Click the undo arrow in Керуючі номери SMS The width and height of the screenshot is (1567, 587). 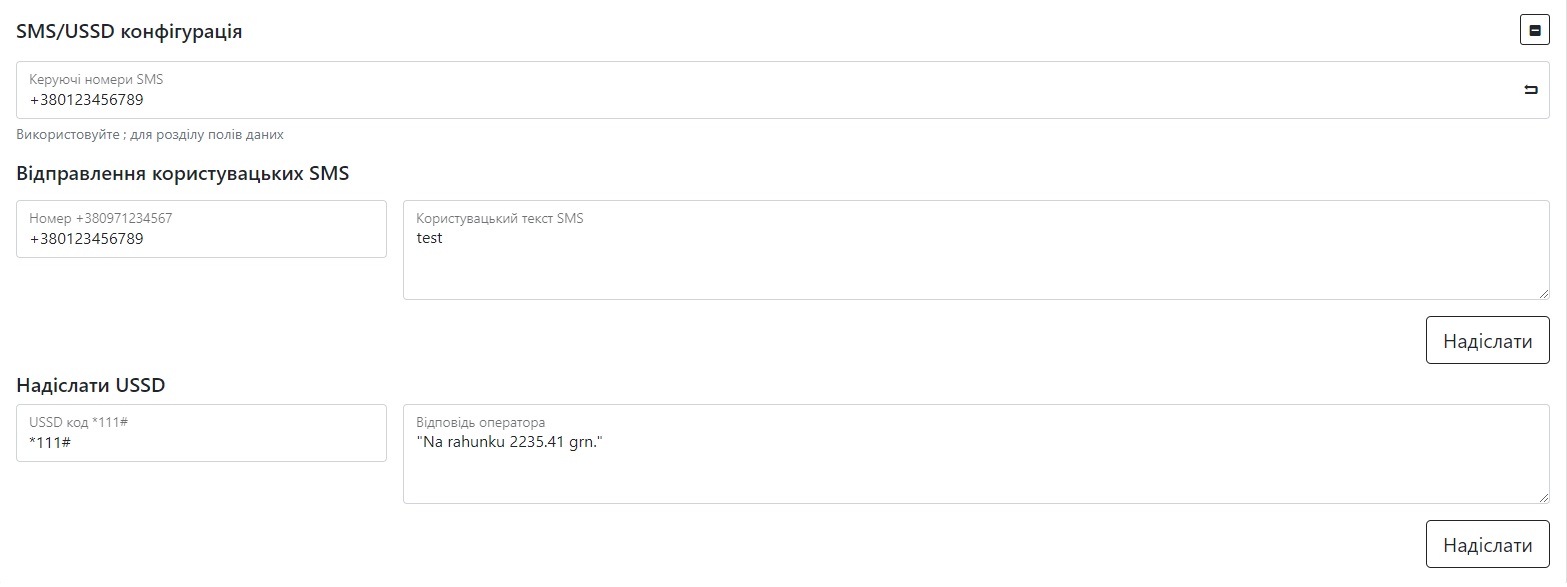[1530, 90]
